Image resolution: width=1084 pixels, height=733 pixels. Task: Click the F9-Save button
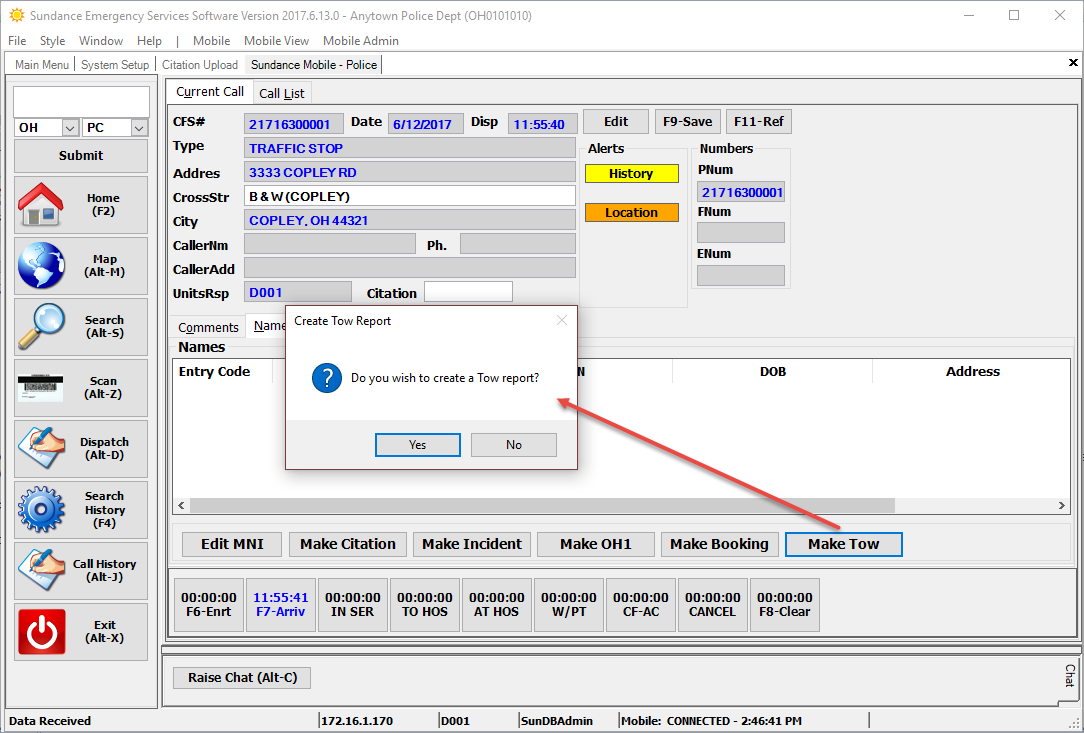(x=688, y=122)
